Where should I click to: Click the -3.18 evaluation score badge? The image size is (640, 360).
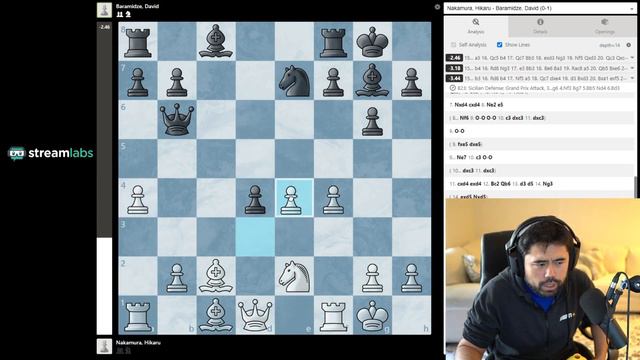[x=454, y=68]
